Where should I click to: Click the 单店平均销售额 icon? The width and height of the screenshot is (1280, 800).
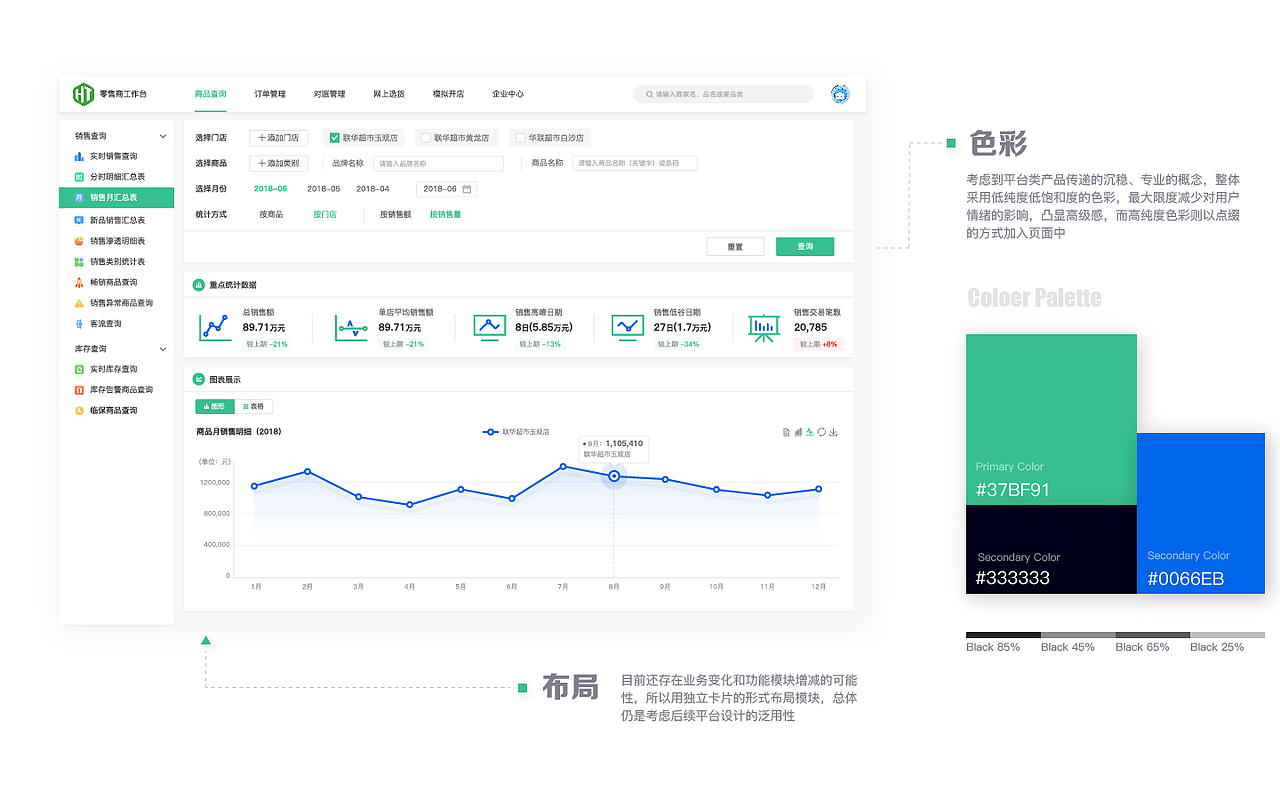pos(351,328)
